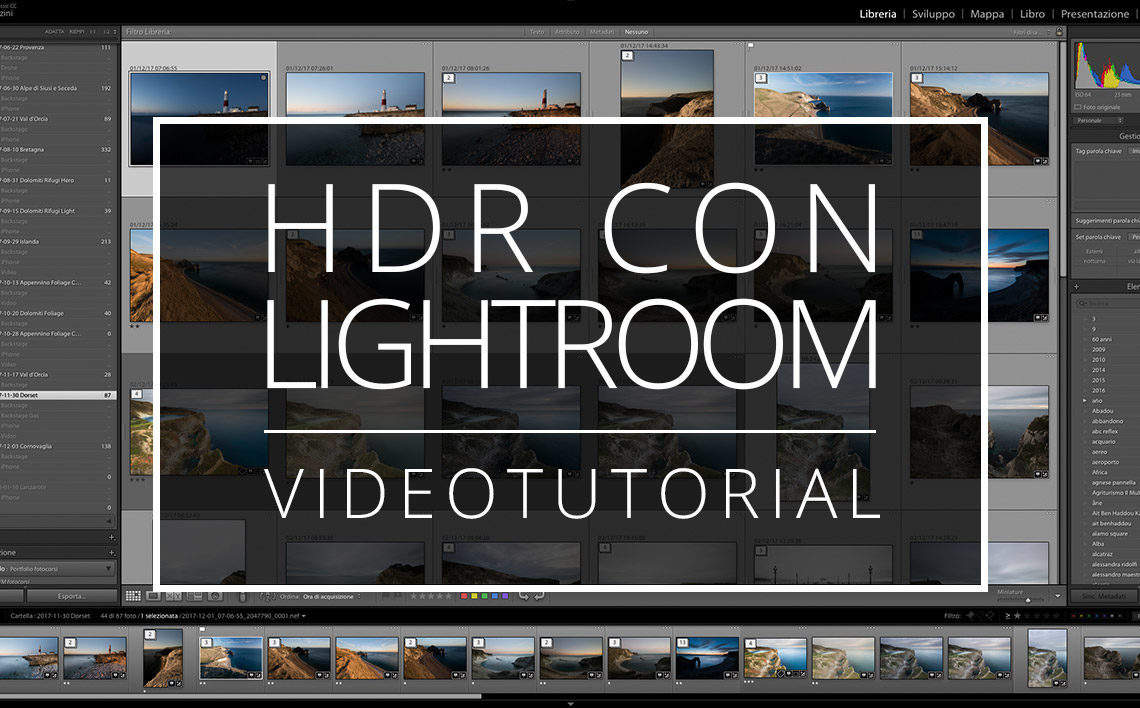Filter filmstrip by flagged photos
The image size is (1140, 708).
(970, 616)
